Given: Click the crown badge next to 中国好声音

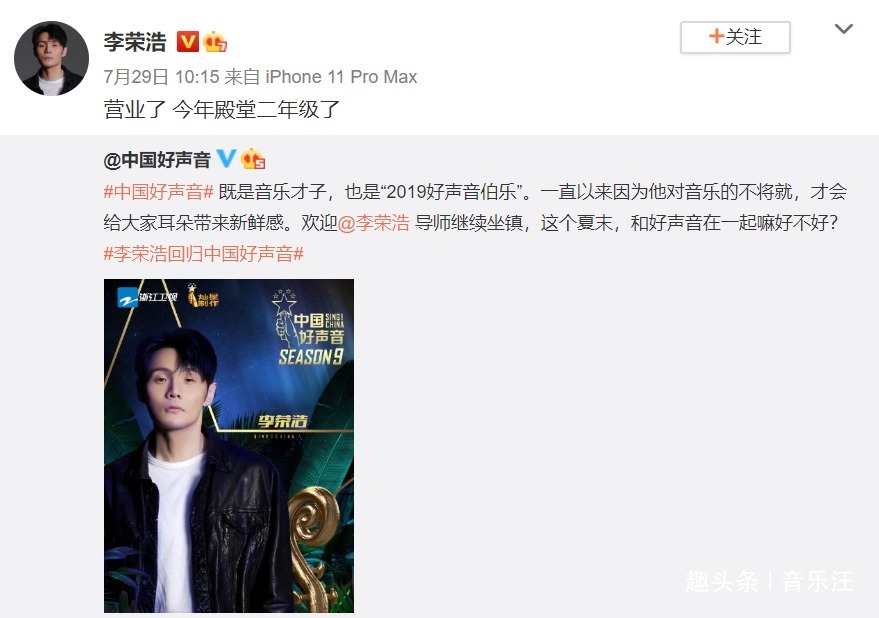Looking at the screenshot, I should pyautogui.click(x=253, y=159).
